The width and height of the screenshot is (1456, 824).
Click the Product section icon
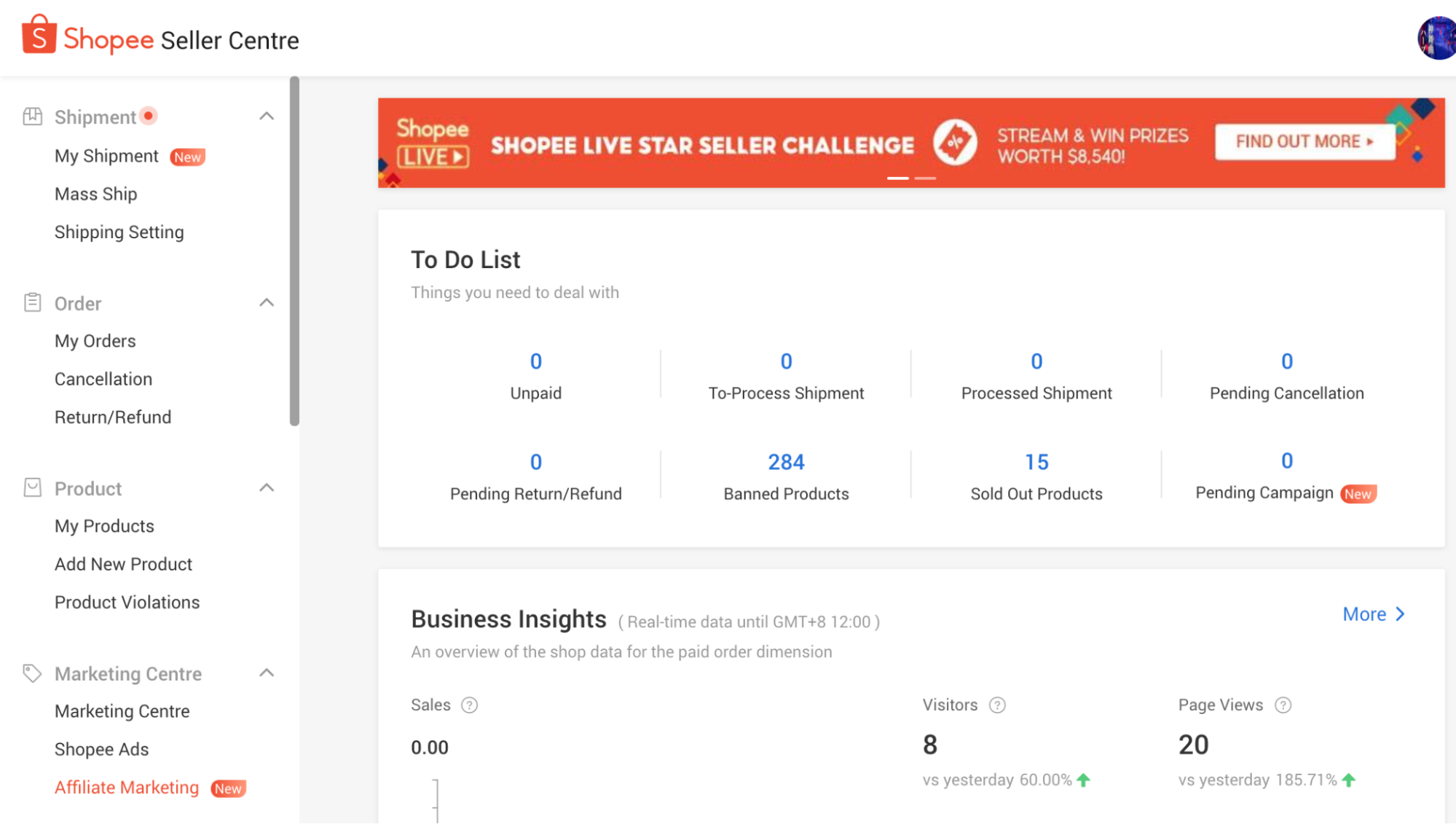coord(33,487)
